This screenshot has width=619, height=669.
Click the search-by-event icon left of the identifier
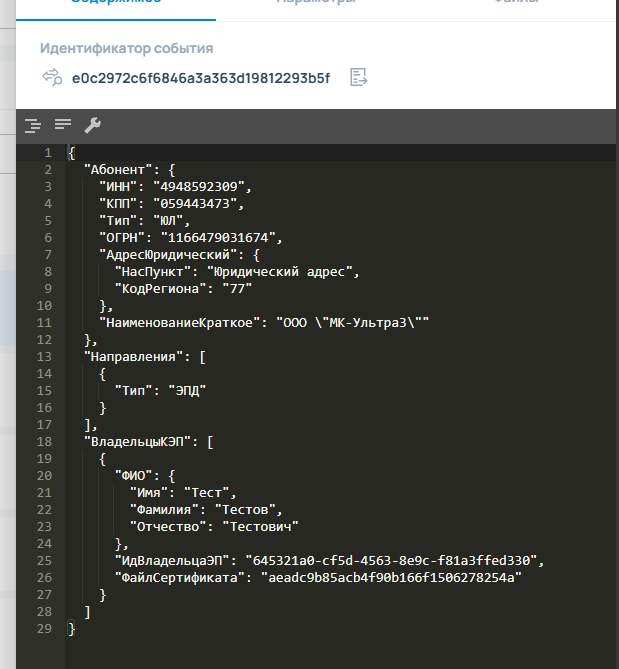point(52,77)
